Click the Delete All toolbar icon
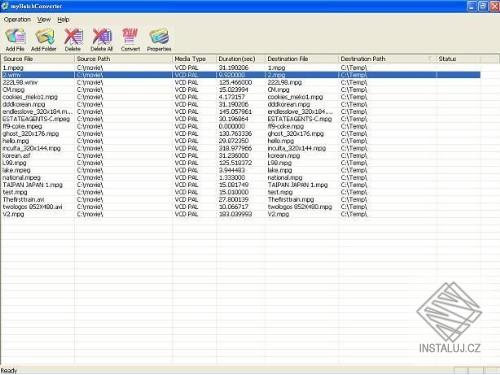 (102, 40)
